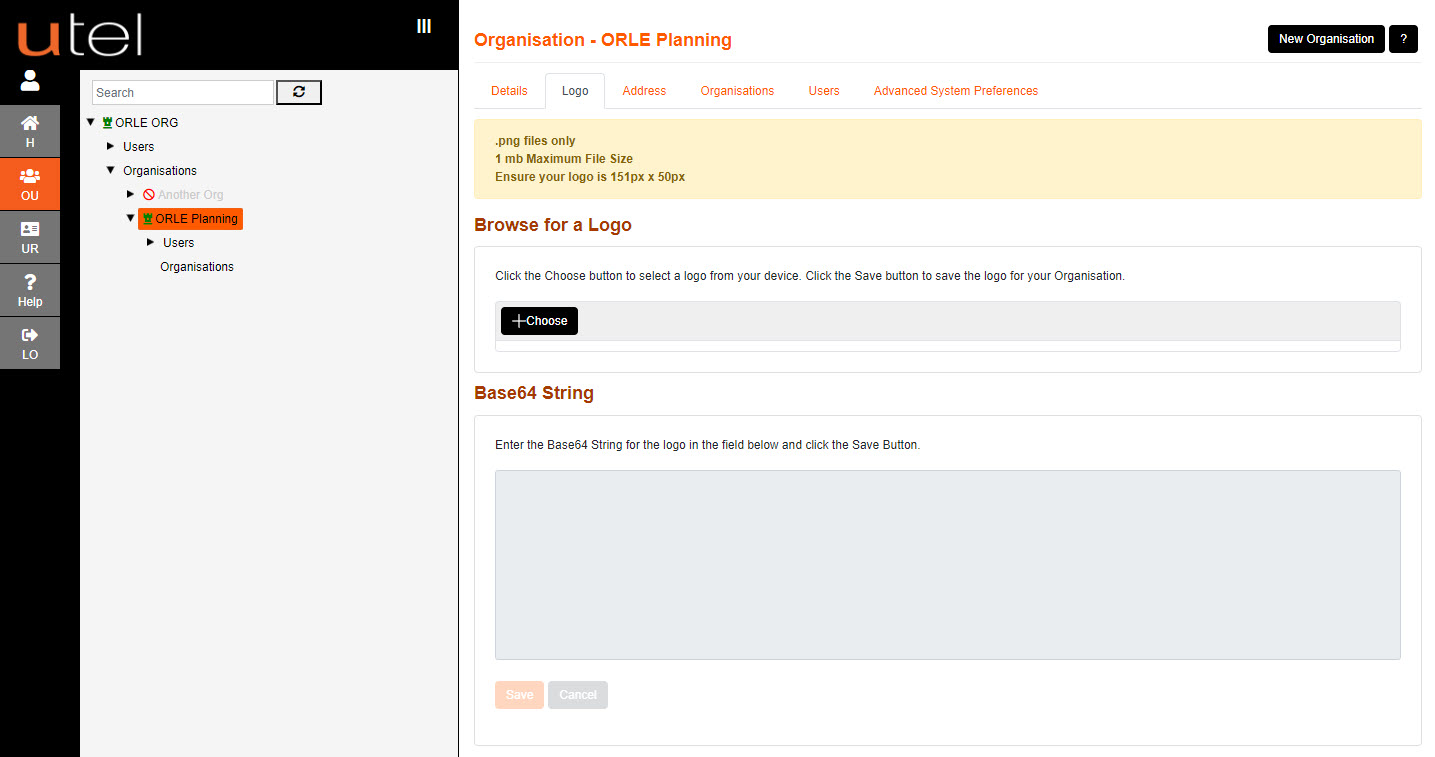This screenshot has height=757, width=1435.
Task: Expand the Another Org tree node
Action: pyautogui.click(x=130, y=194)
